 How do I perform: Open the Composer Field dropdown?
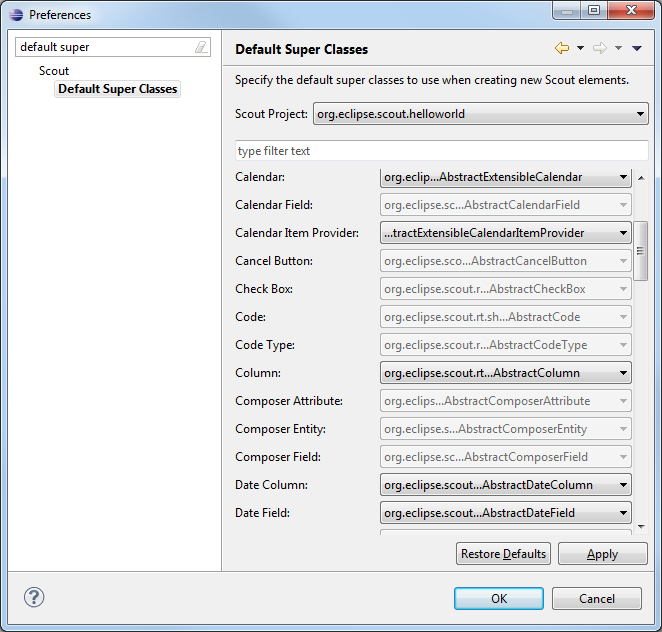(x=506, y=457)
